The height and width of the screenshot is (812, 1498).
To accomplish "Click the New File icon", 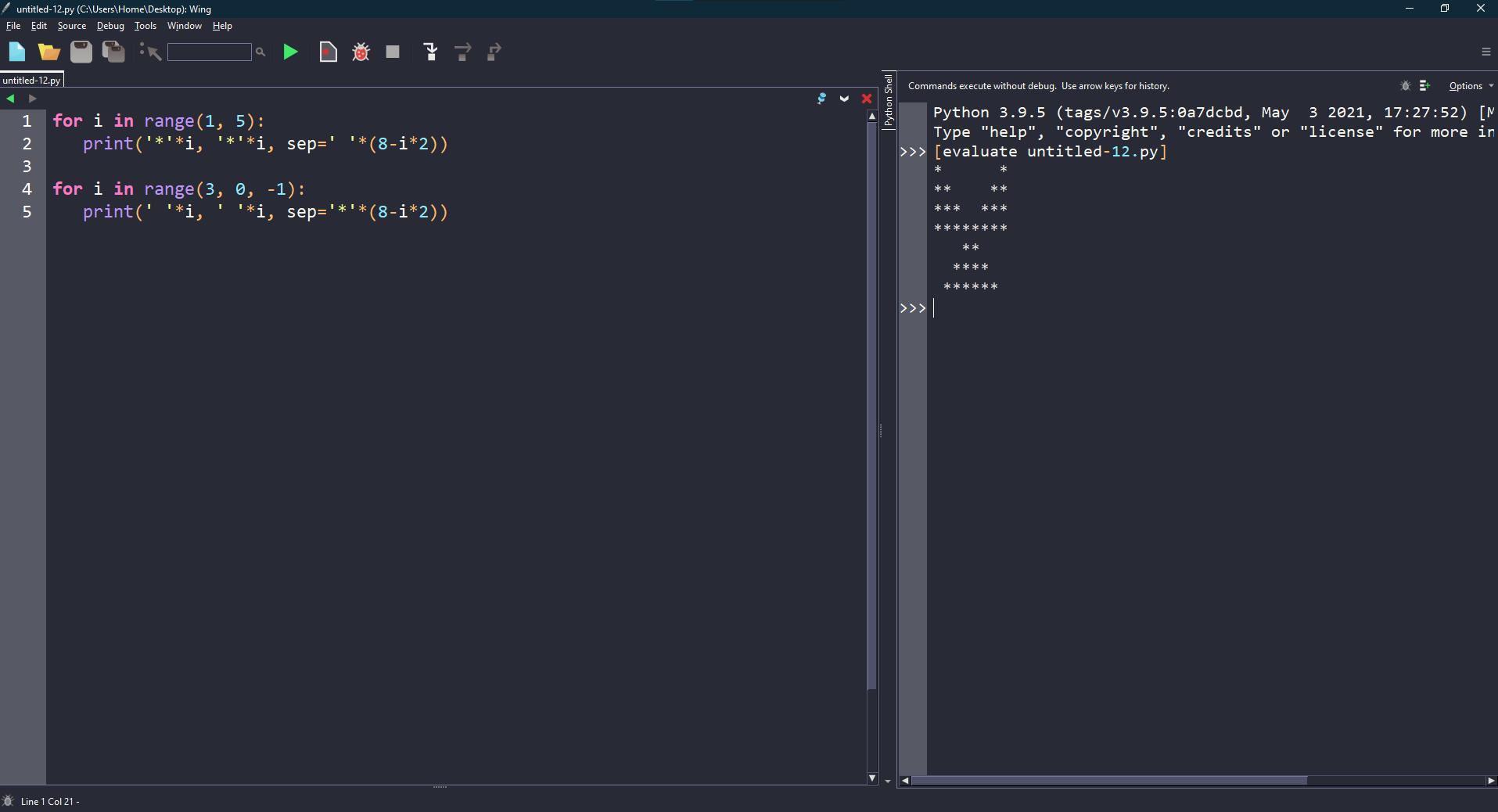I will point(17,52).
